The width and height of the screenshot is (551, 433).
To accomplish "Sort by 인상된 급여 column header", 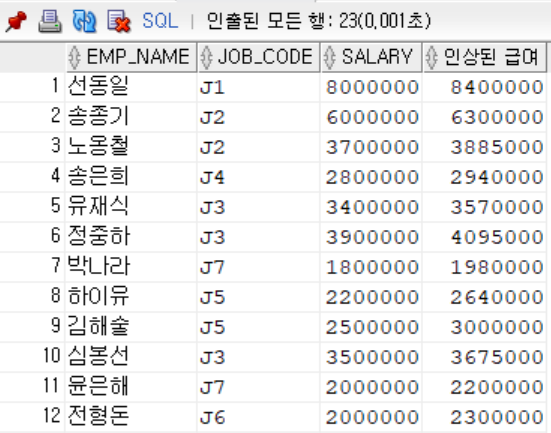I will point(485,57).
